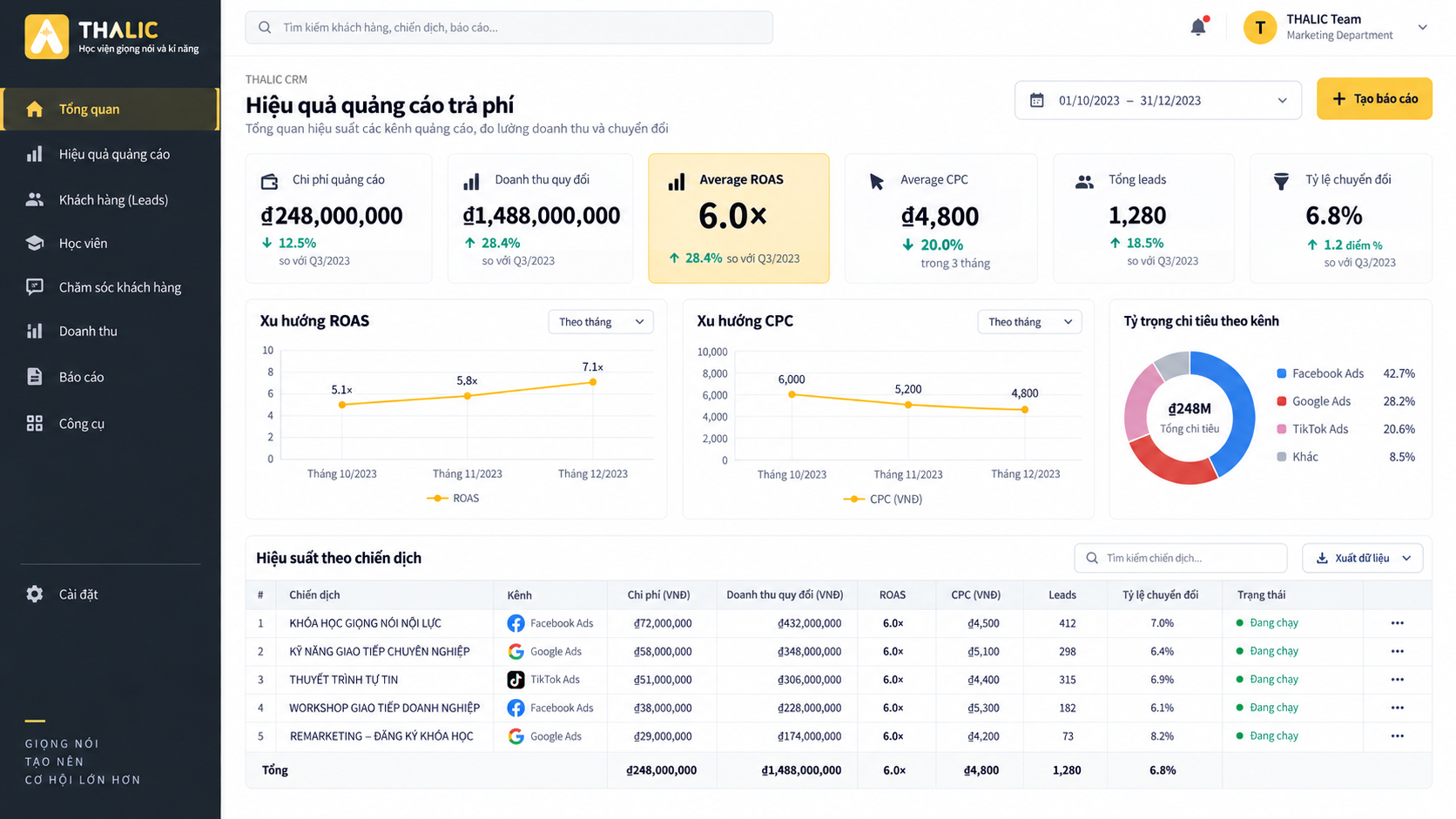Image resolution: width=1456 pixels, height=819 pixels.
Task: Open Theo tháng dropdown on Xu hướng ROAS
Action: click(600, 322)
